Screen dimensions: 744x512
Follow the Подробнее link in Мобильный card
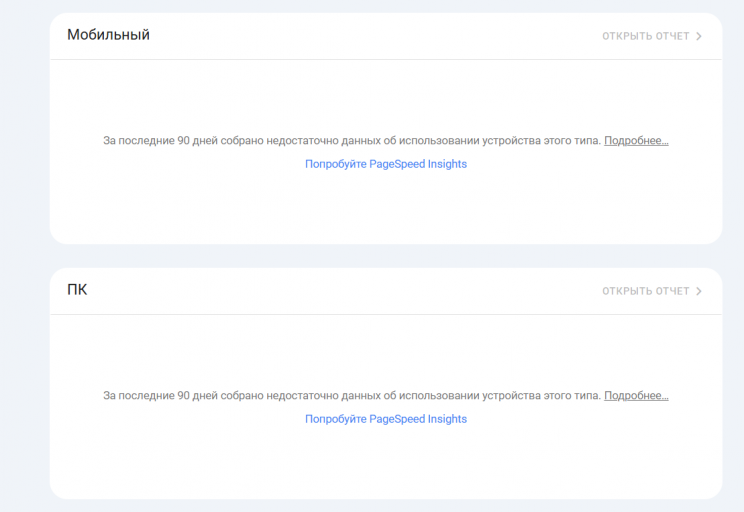(x=636, y=141)
